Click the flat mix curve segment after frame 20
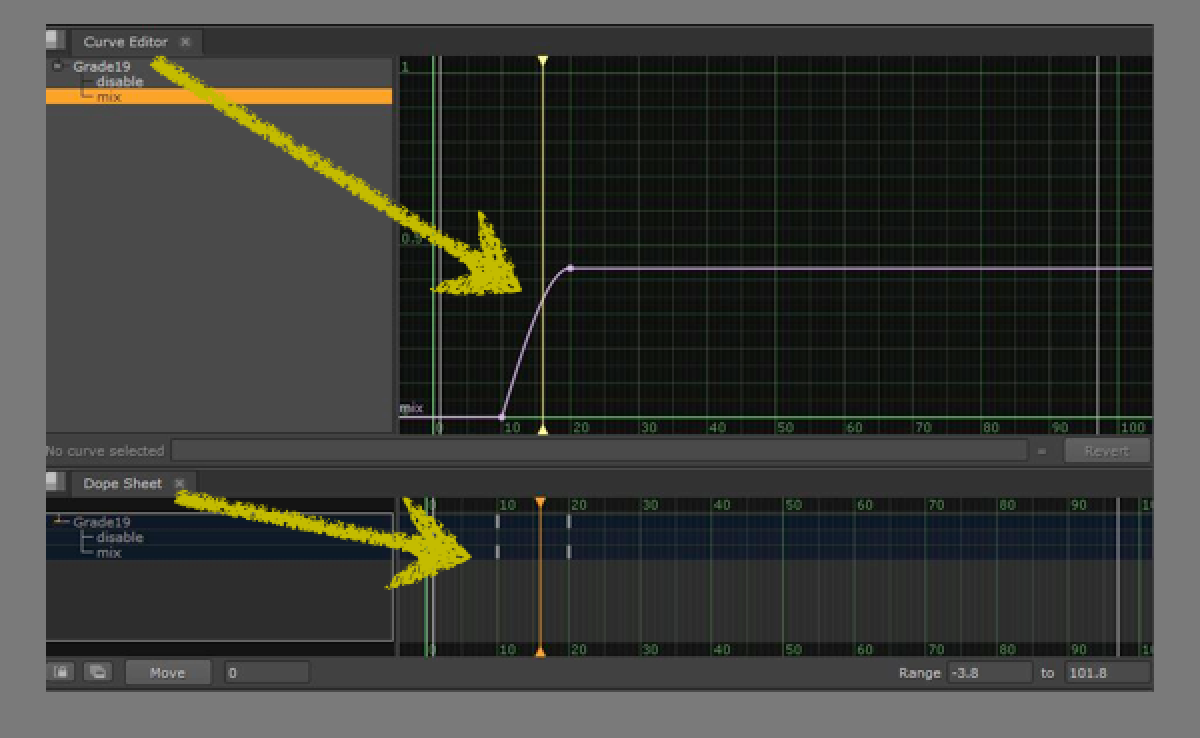 (860, 268)
